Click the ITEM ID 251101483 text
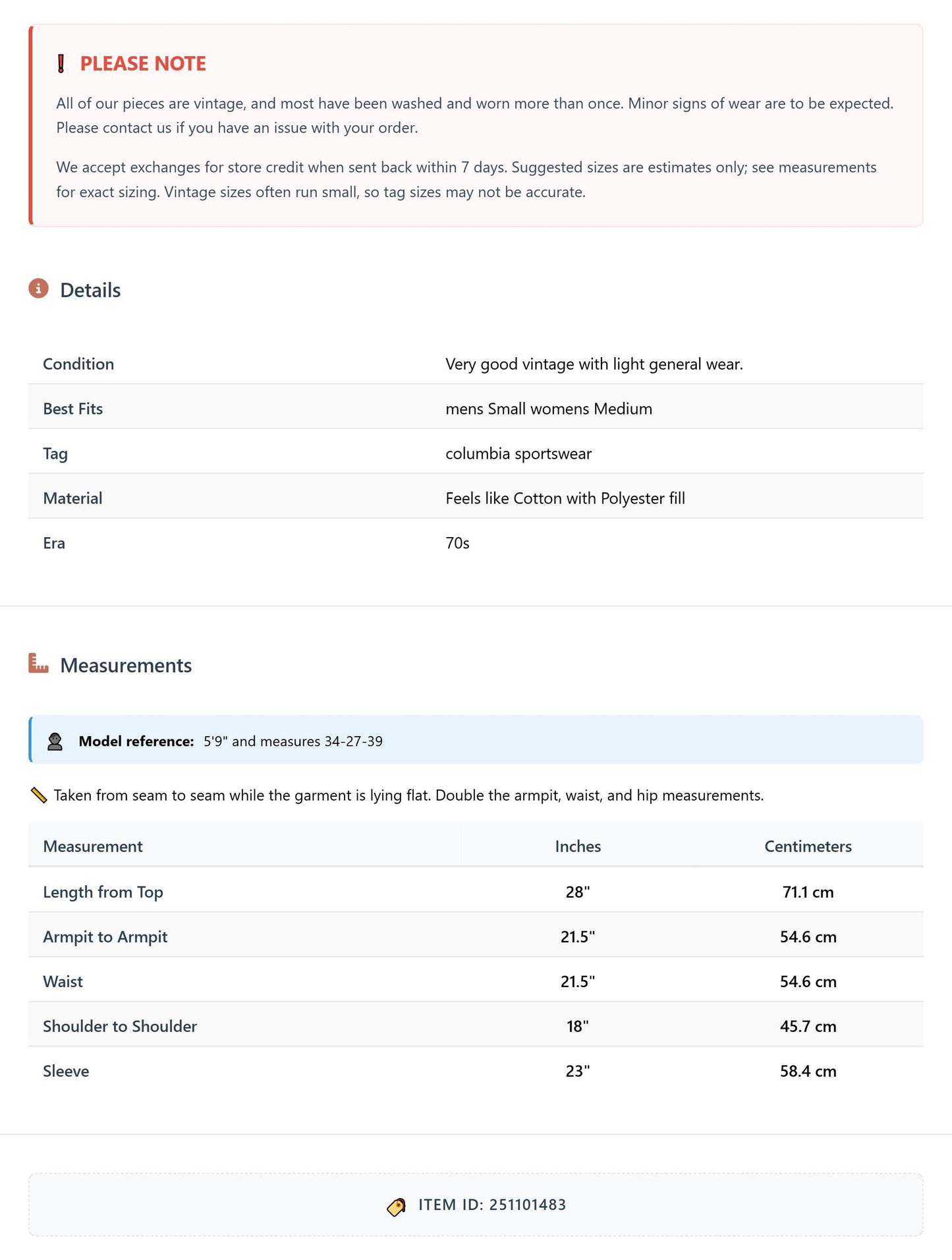 [x=492, y=1205]
